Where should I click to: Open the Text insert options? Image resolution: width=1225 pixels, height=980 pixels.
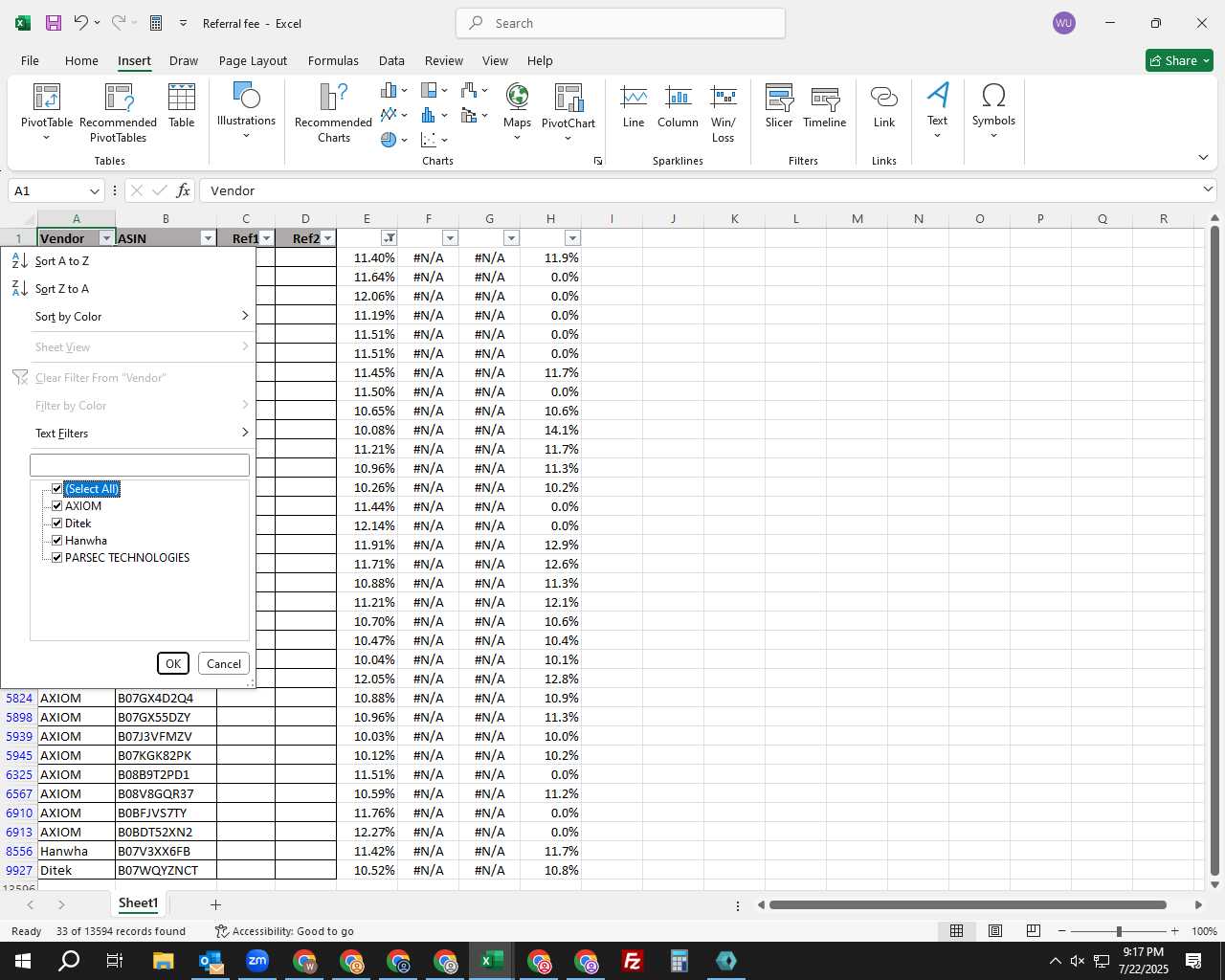[937, 110]
